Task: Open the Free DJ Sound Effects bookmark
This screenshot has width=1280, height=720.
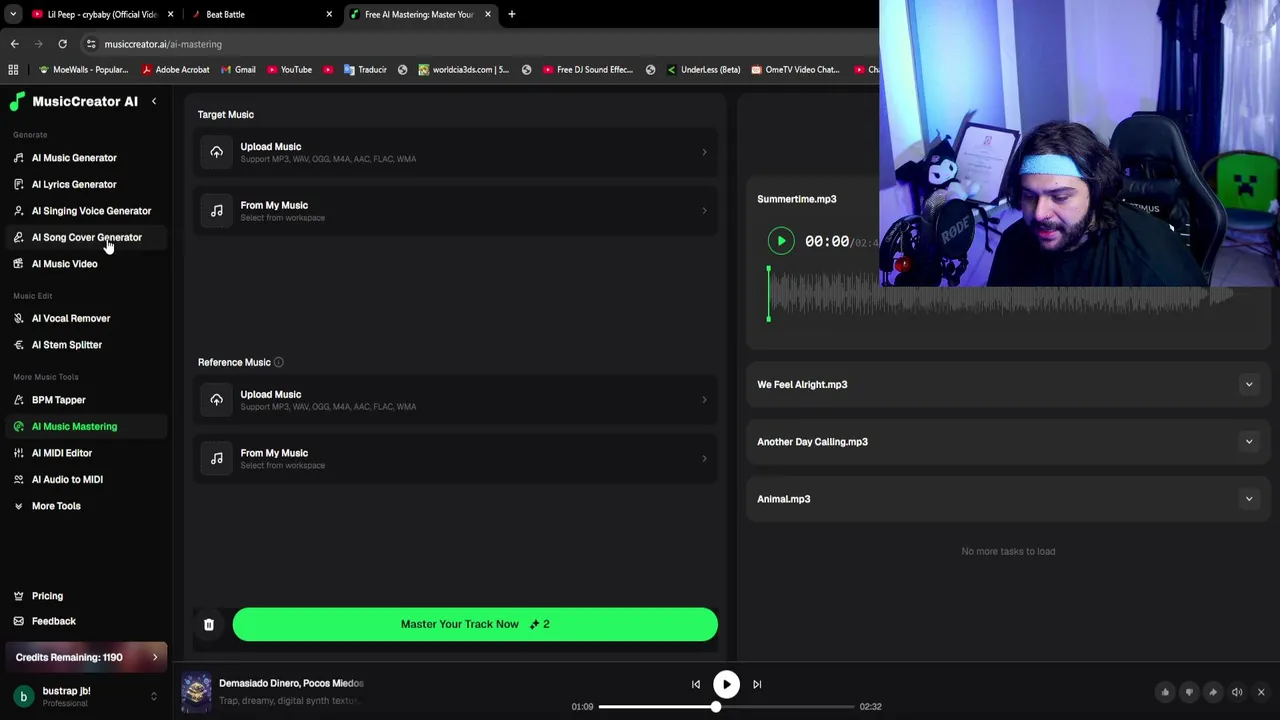Action: (x=588, y=70)
